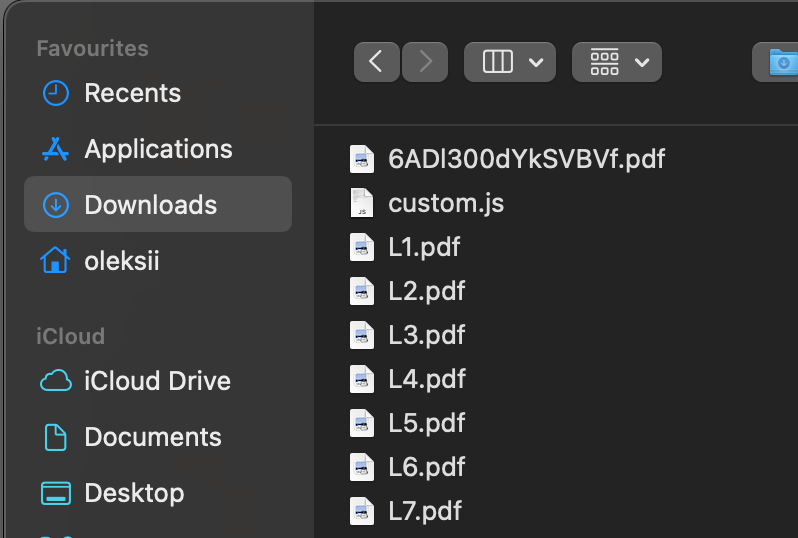The image size is (798, 538).
Task: Open Recents in the sidebar
Action: tap(158, 93)
